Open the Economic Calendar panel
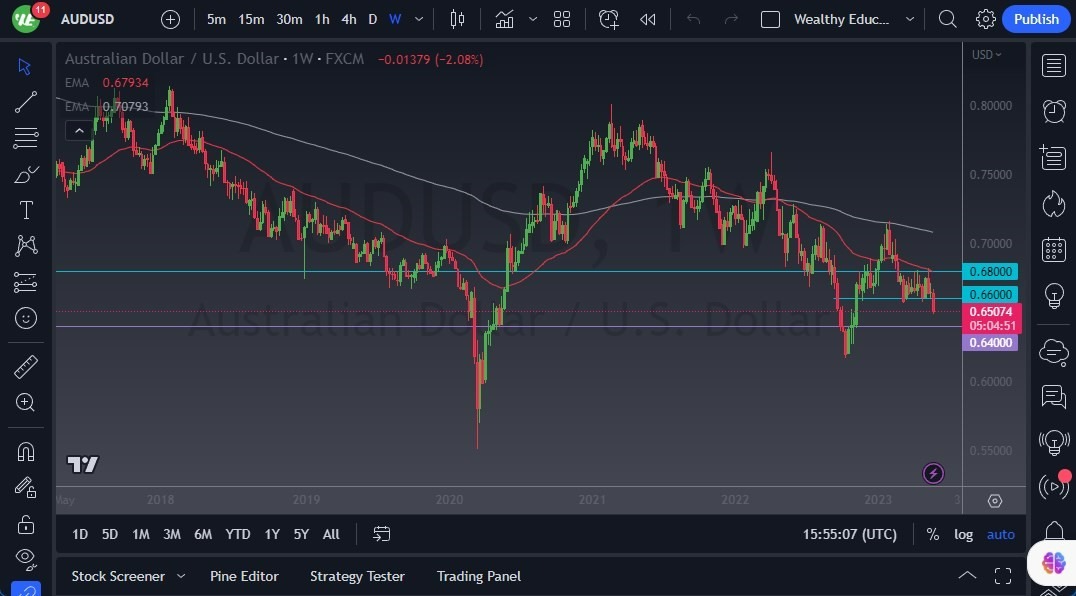Viewport: 1076px width, 596px height. 1053,248
